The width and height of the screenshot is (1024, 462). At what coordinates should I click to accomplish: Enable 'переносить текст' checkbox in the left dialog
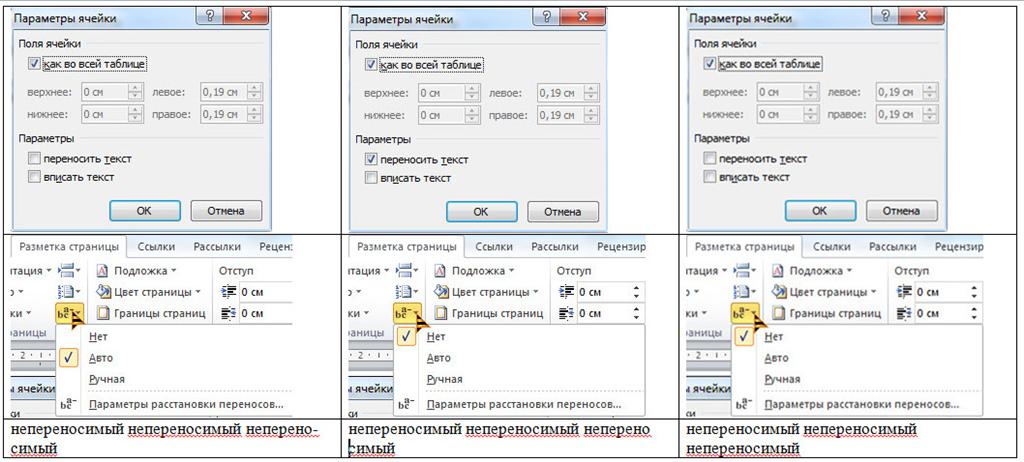pyautogui.click(x=36, y=158)
